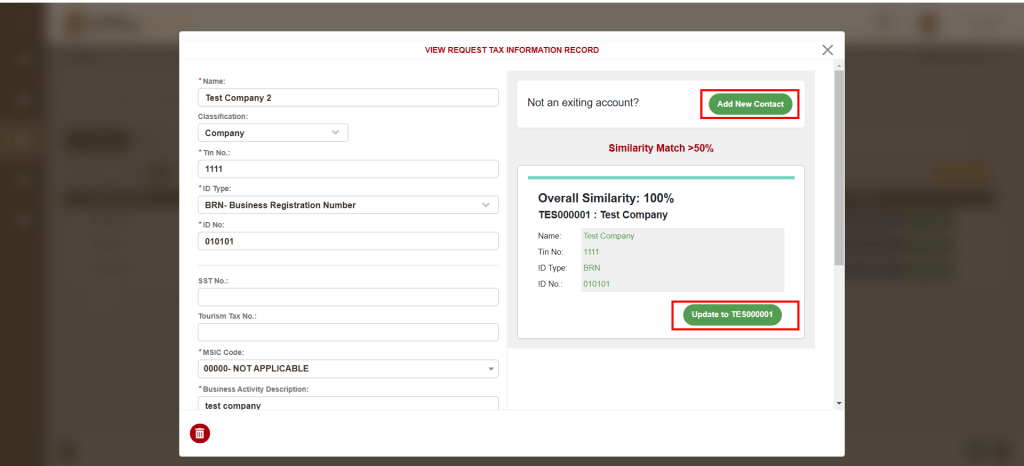Click the matched Tin No value in similarity card
Viewport: 1024px width, 466px height.
click(x=592, y=252)
